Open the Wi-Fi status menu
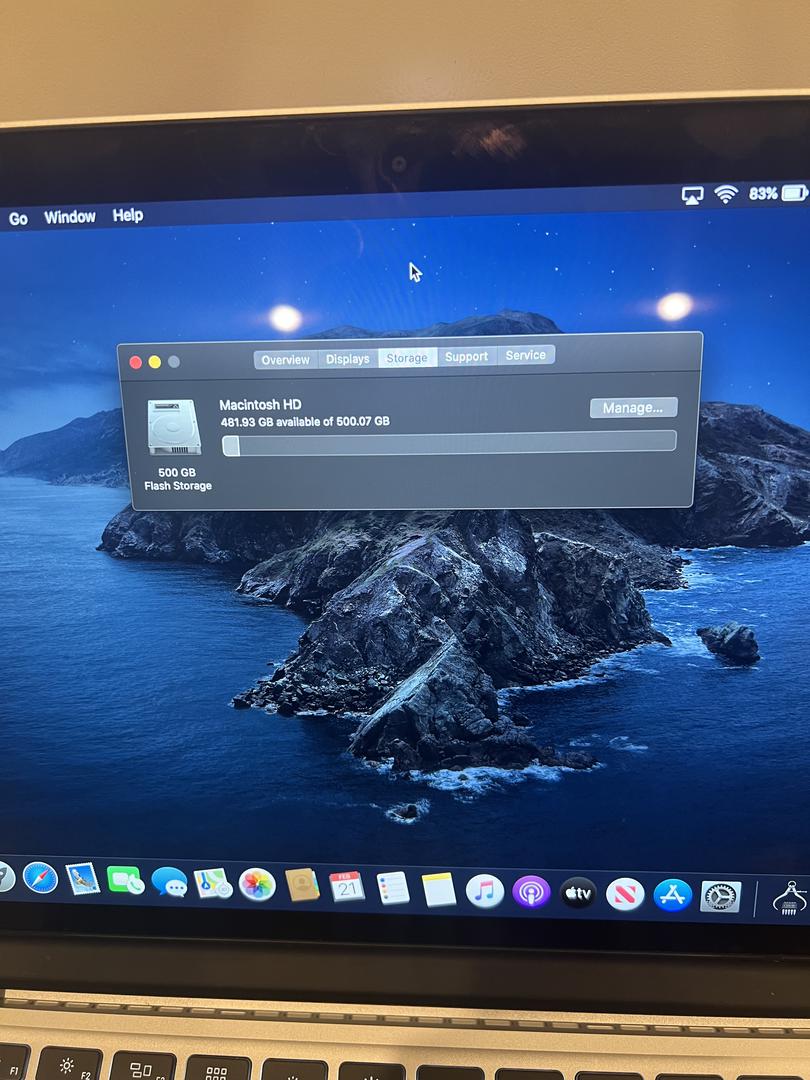Viewport: 810px width, 1080px height. [x=726, y=194]
